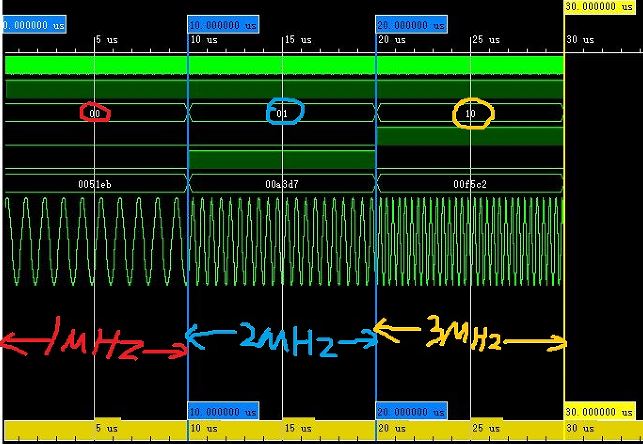Click the 5 us label on the yellow ruler

coord(107,428)
